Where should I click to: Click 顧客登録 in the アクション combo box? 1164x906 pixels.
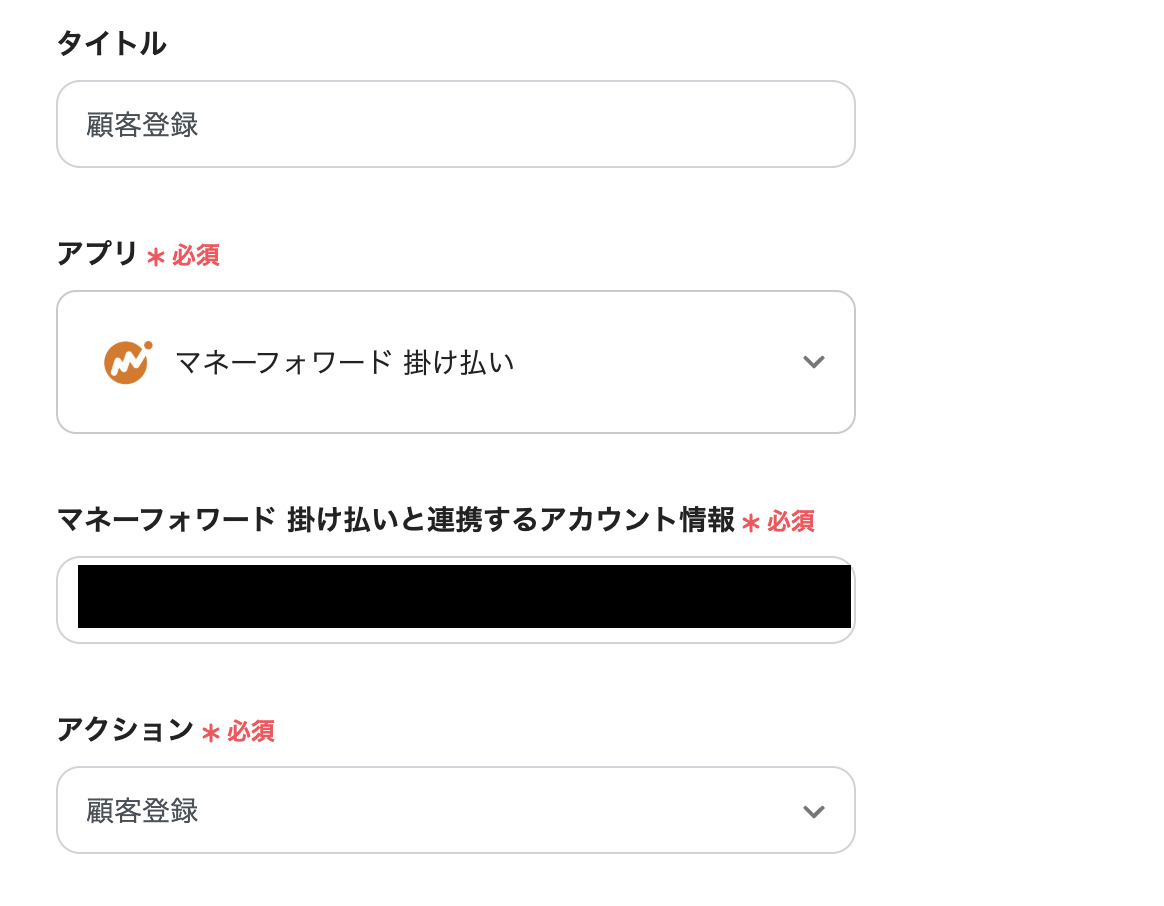click(x=142, y=811)
